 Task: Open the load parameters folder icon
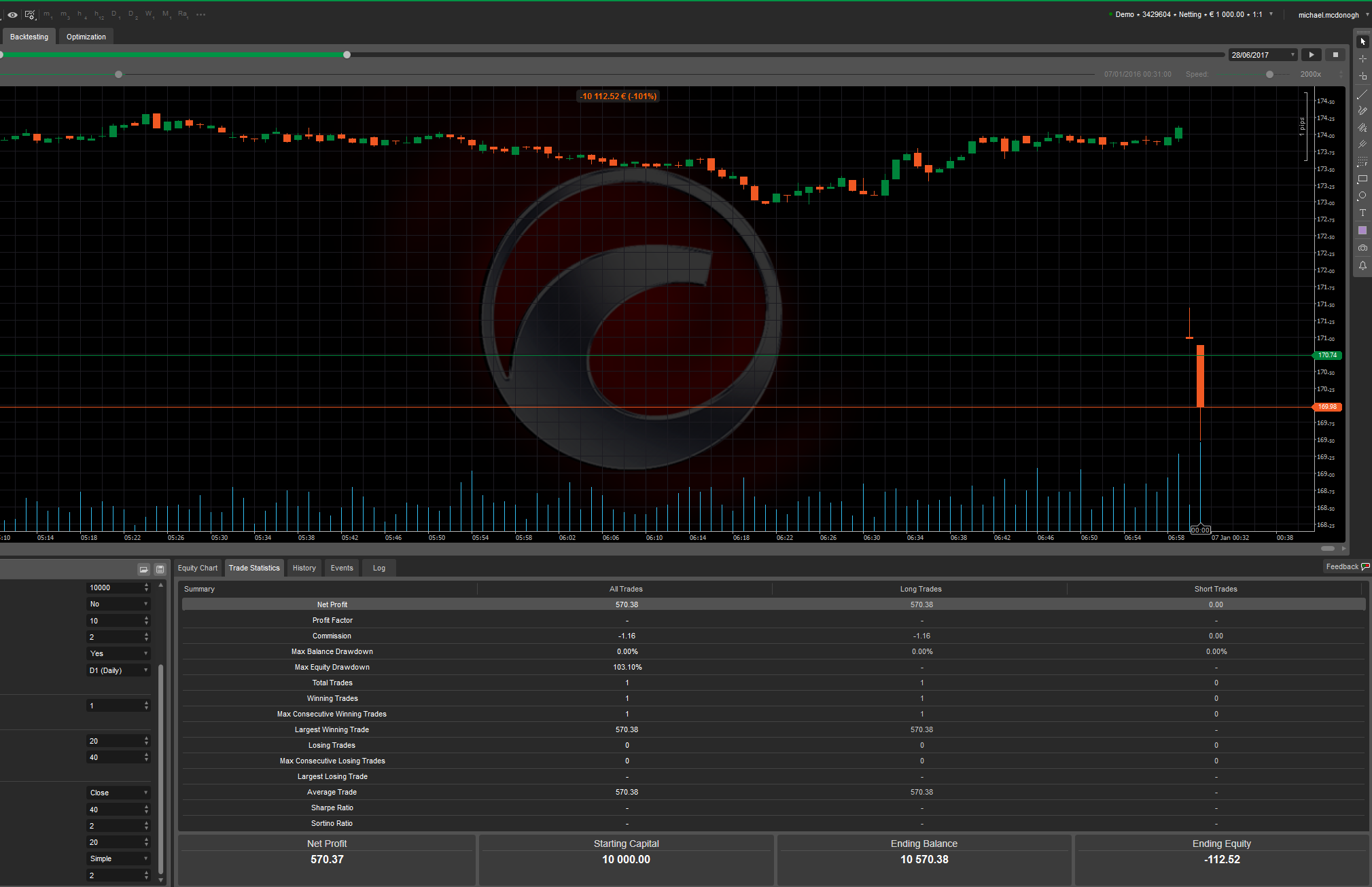coord(143,569)
